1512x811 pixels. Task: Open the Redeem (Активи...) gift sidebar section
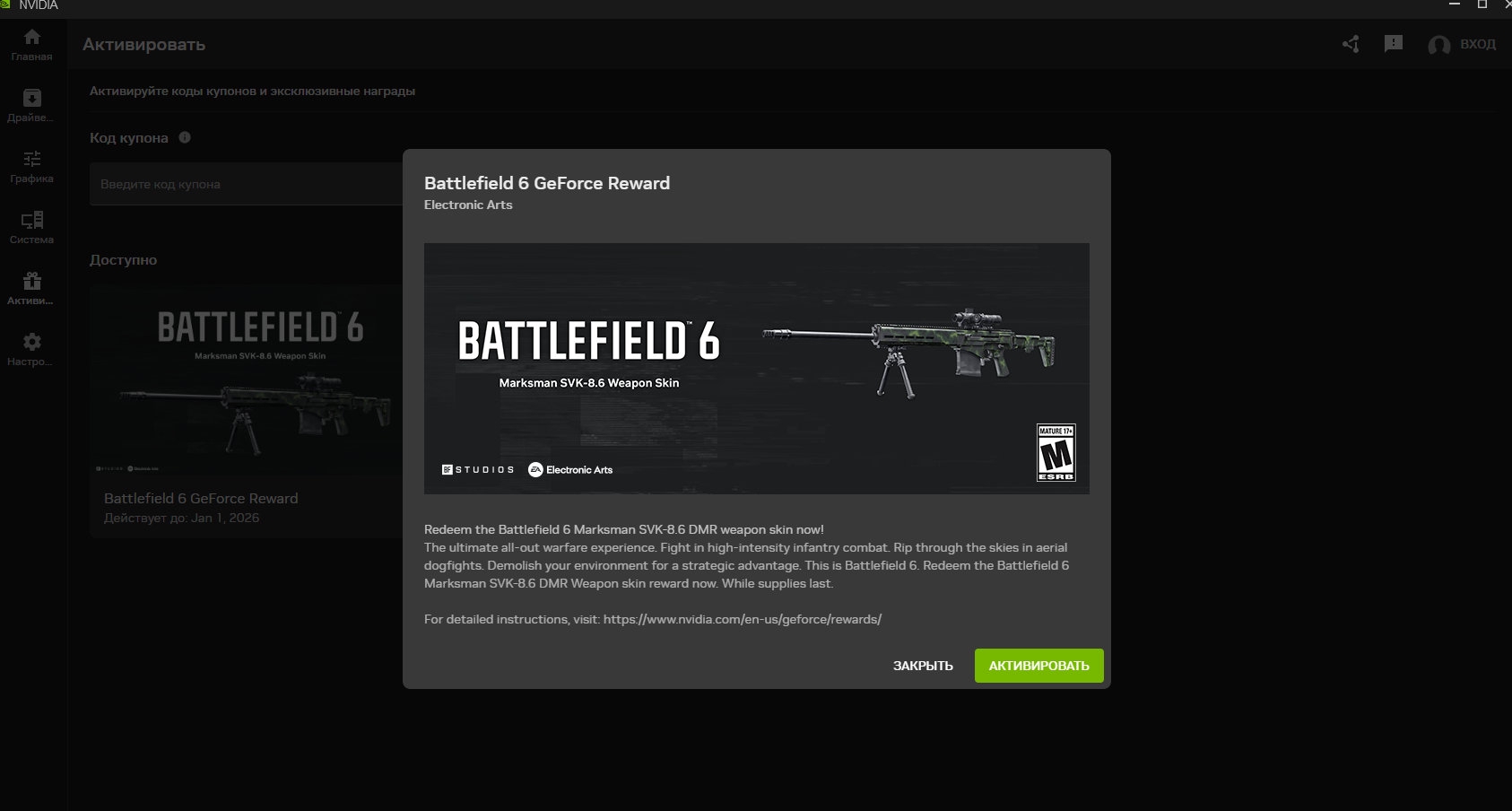pos(32,289)
